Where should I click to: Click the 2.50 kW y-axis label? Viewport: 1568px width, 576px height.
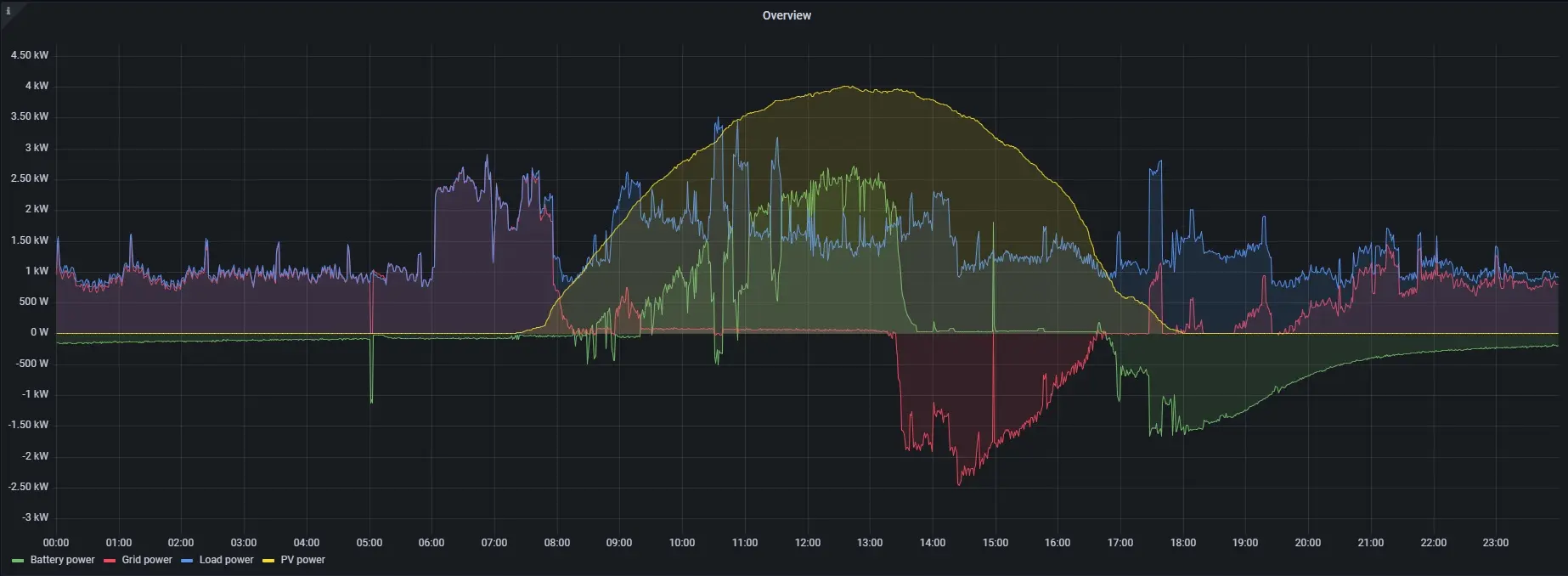[30, 178]
